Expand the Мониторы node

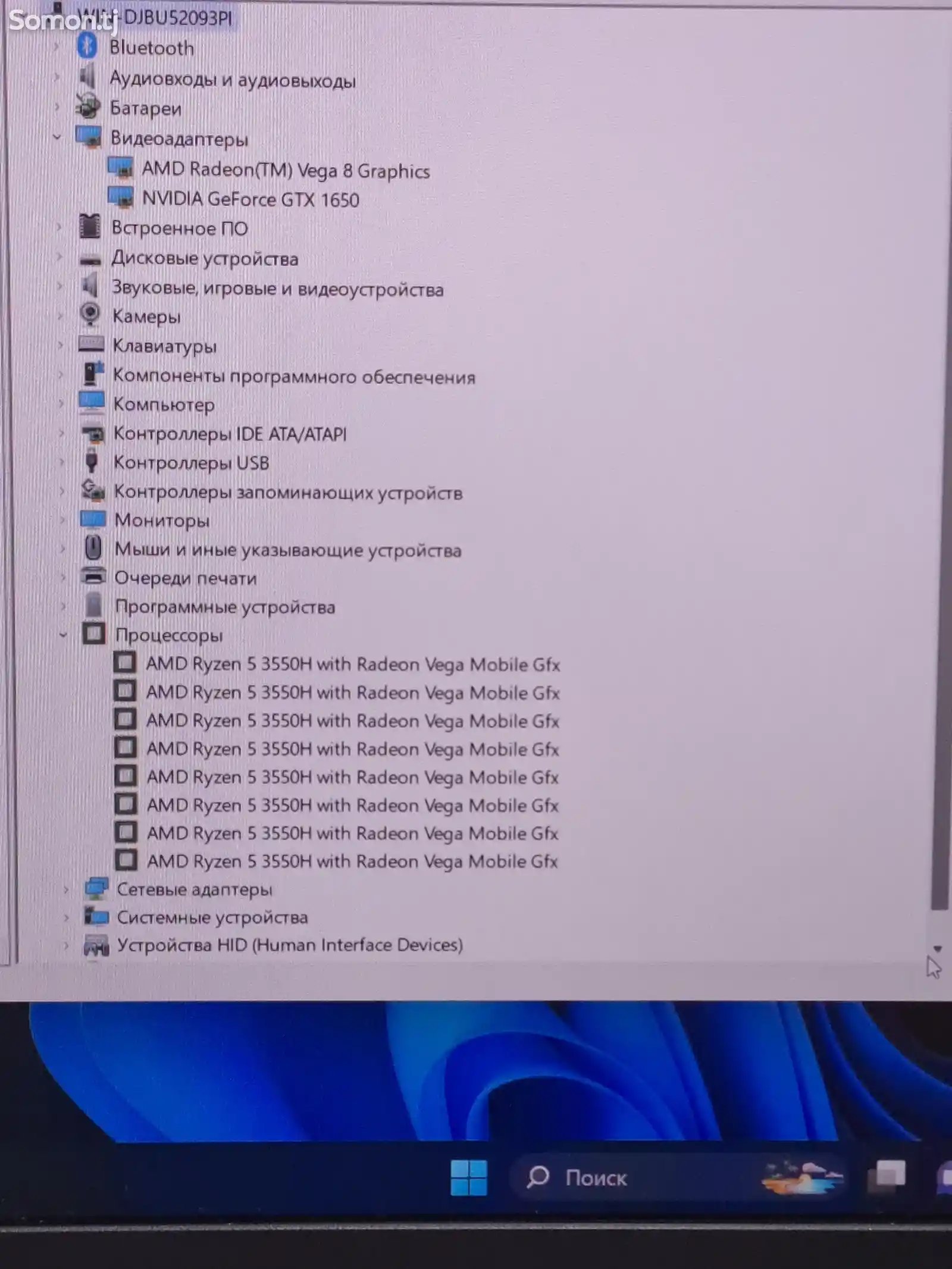tap(62, 520)
